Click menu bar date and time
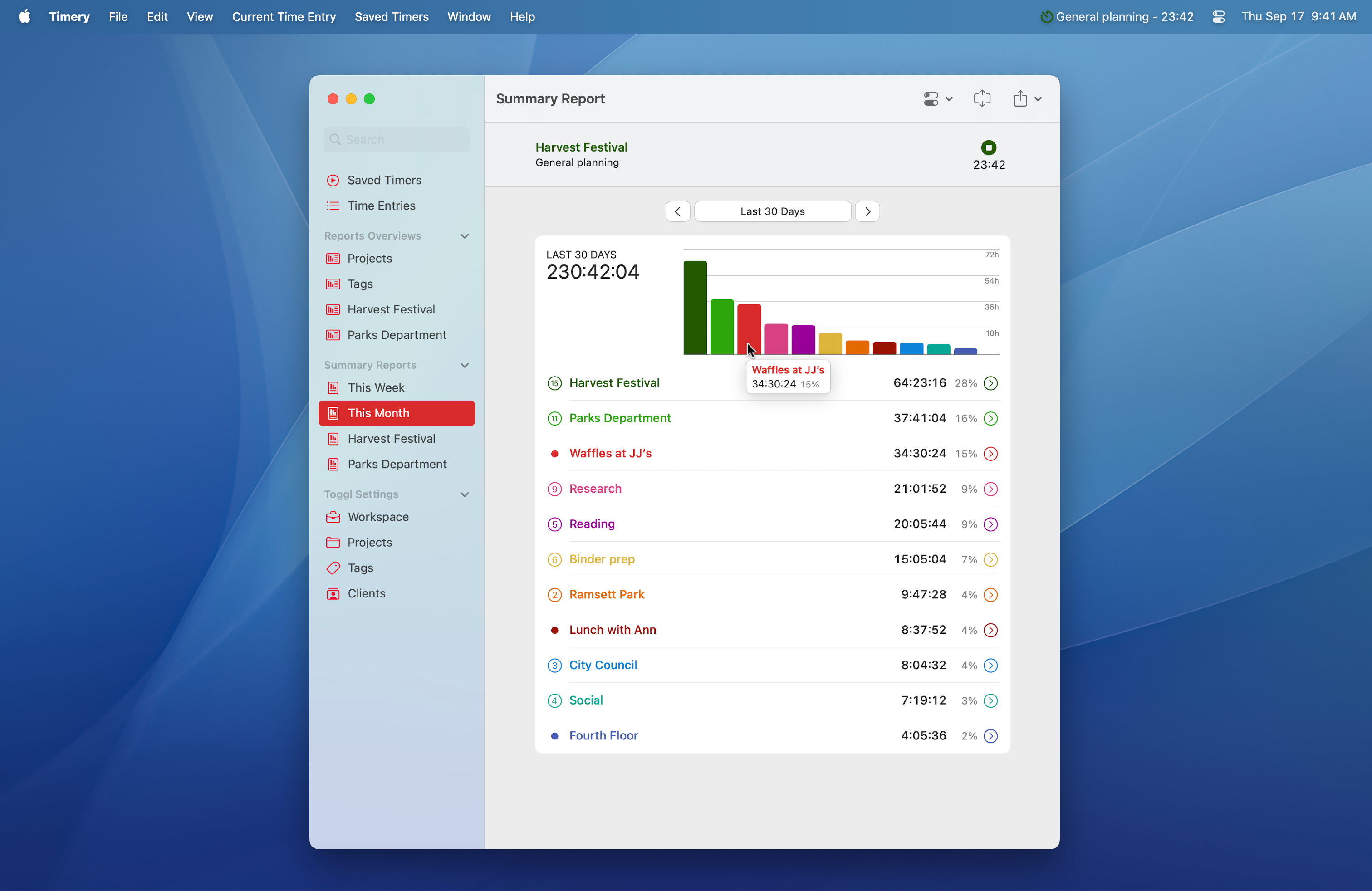The image size is (1372, 891). pyautogui.click(x=1298, y=17)
